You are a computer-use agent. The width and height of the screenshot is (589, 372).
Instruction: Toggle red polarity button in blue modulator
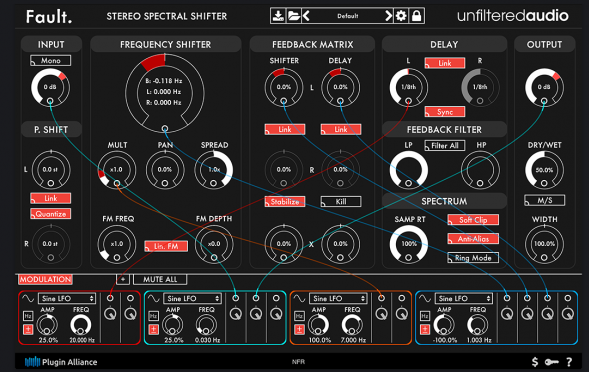[x=424, y=330]
